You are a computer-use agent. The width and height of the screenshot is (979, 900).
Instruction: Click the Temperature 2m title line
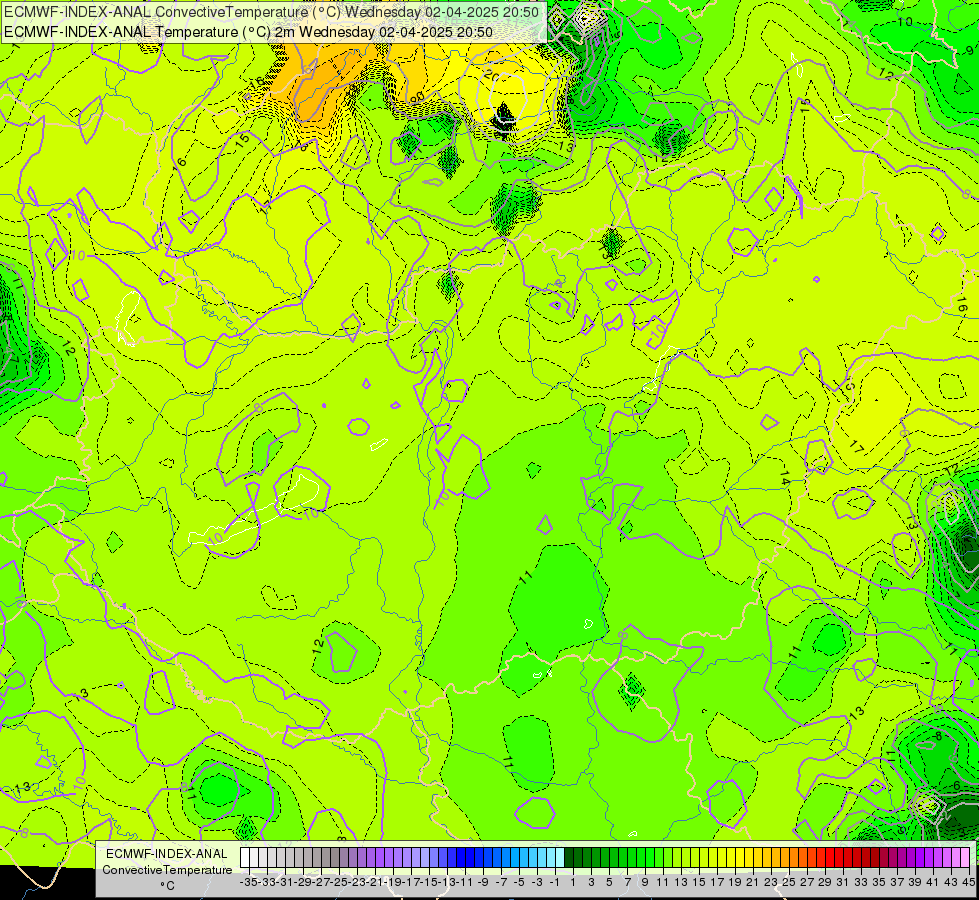click(x=248, y=32)
